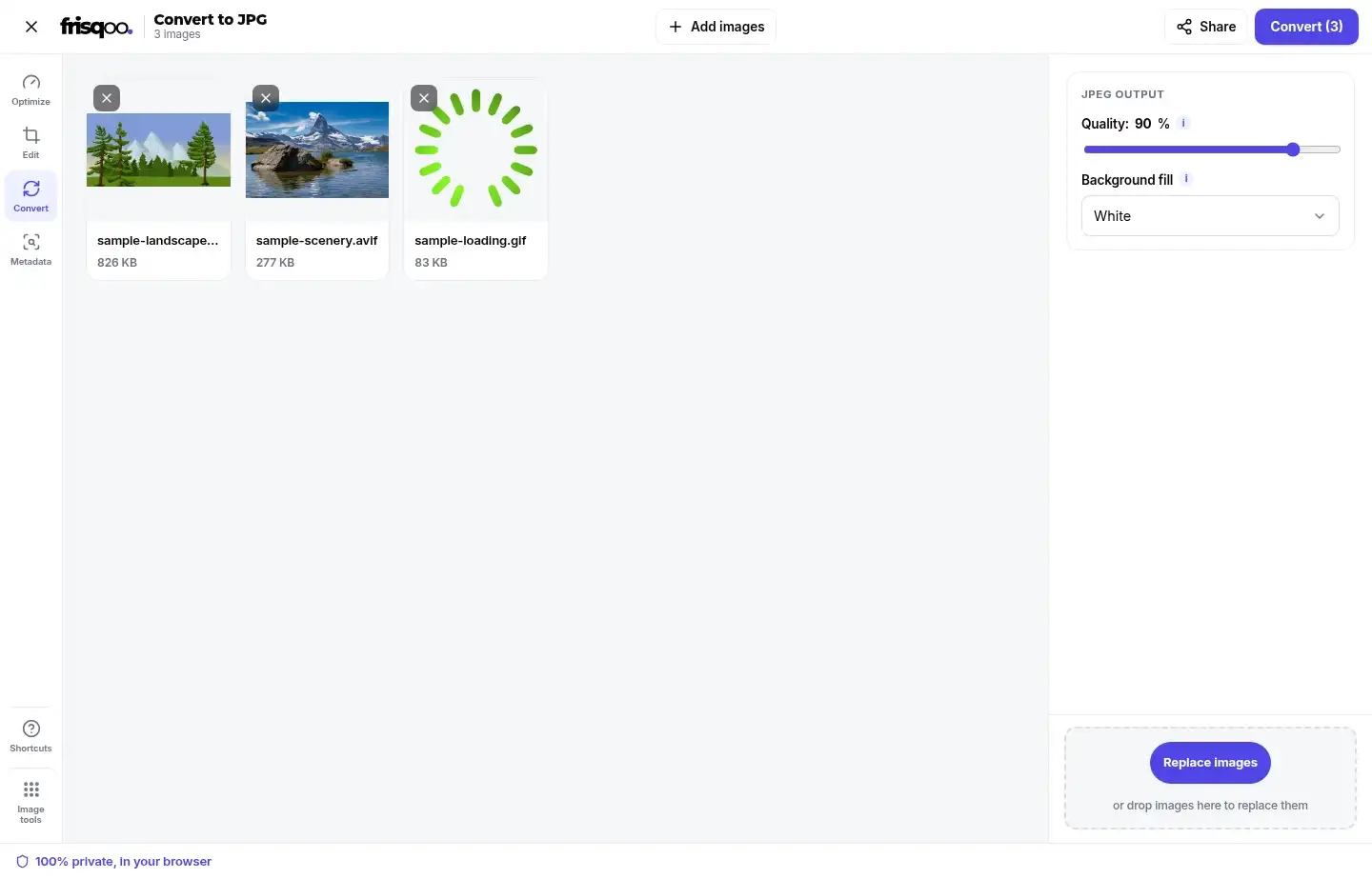Screen dimensions: 1372x879
Task: Click the '3 images' count text
Action: (x=177, y=34)
